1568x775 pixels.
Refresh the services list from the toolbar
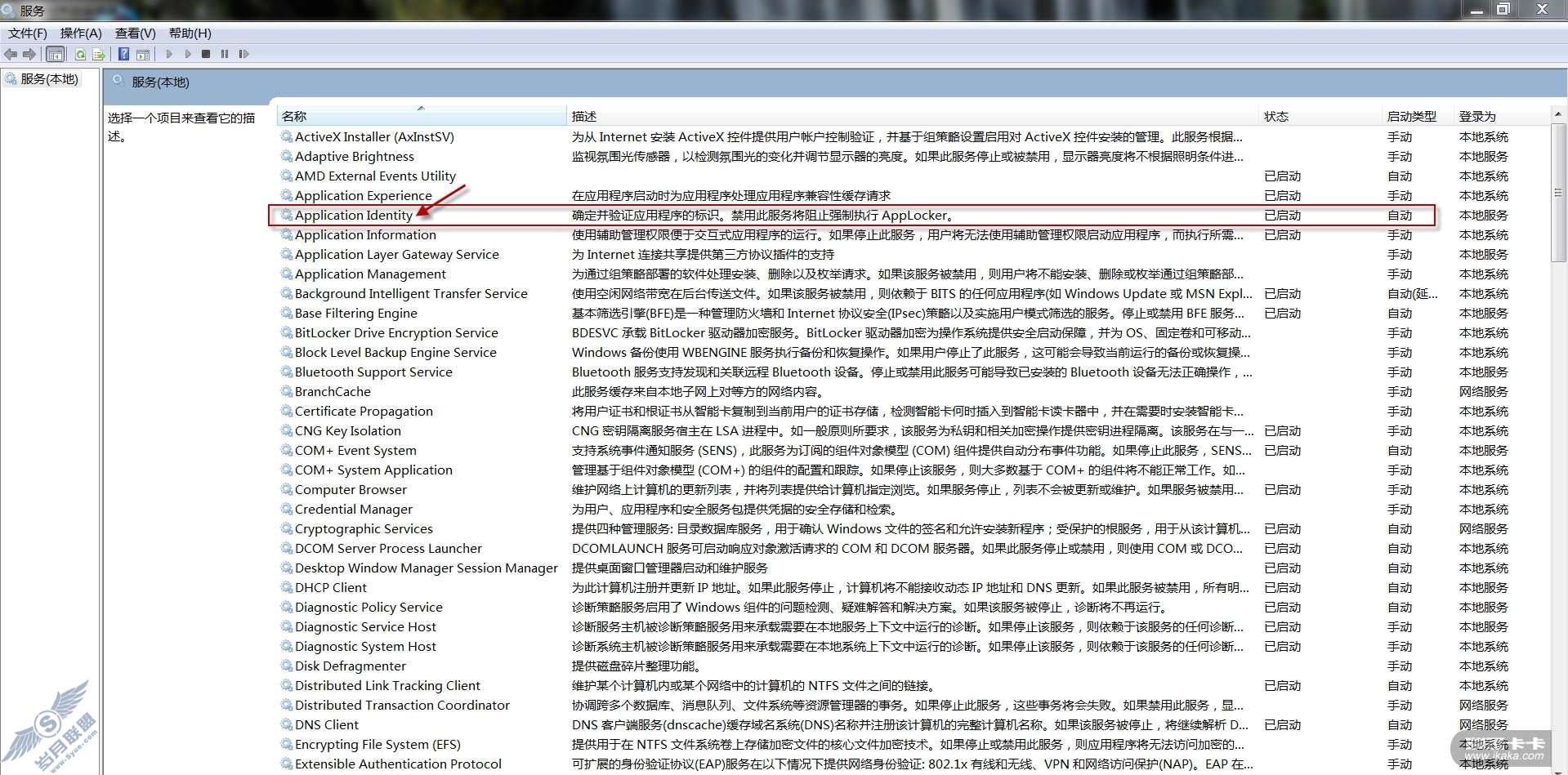coord(80,55)
